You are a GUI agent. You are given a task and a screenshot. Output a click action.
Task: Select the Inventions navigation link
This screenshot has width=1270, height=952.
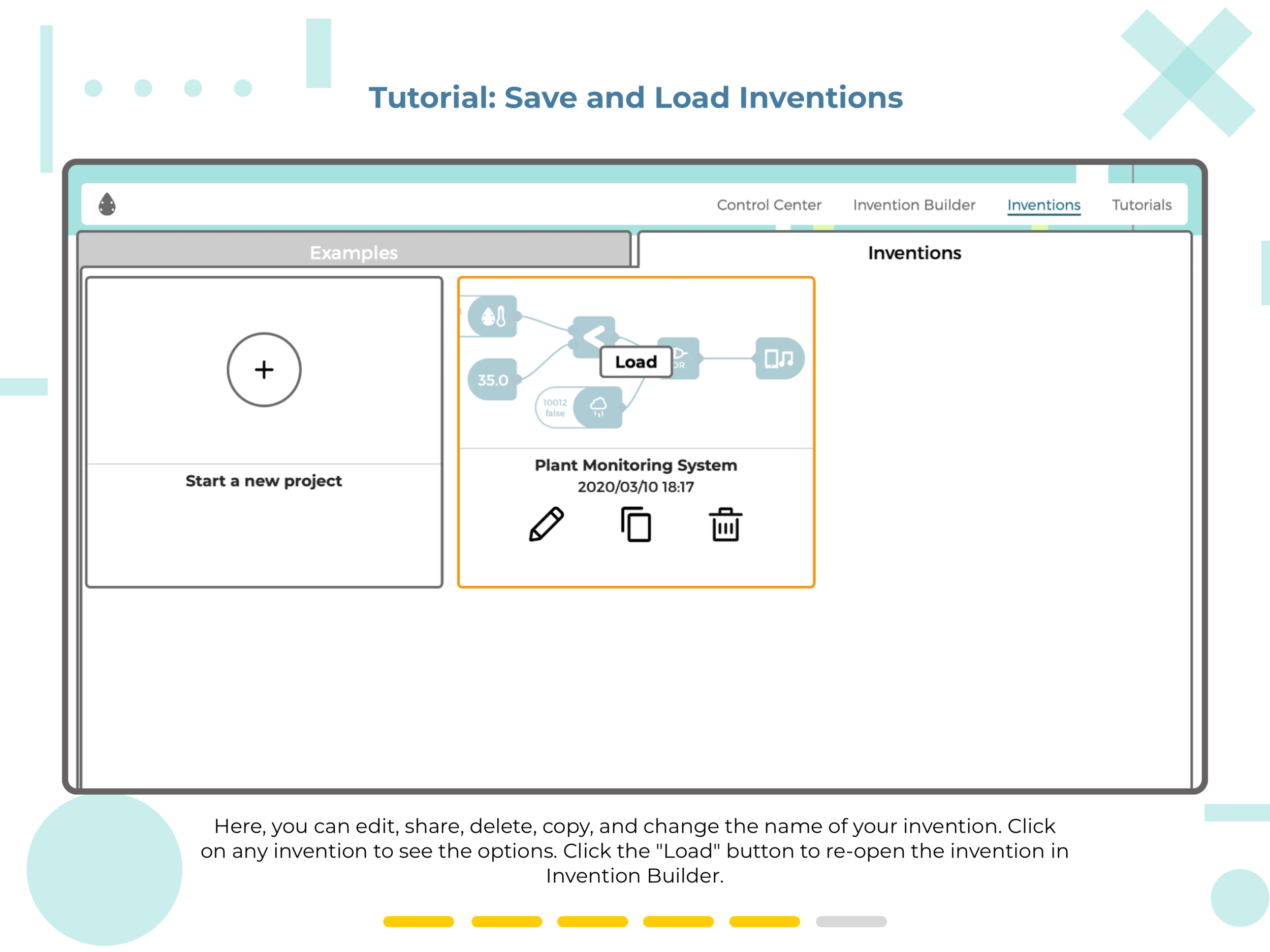pos(1044,205)
